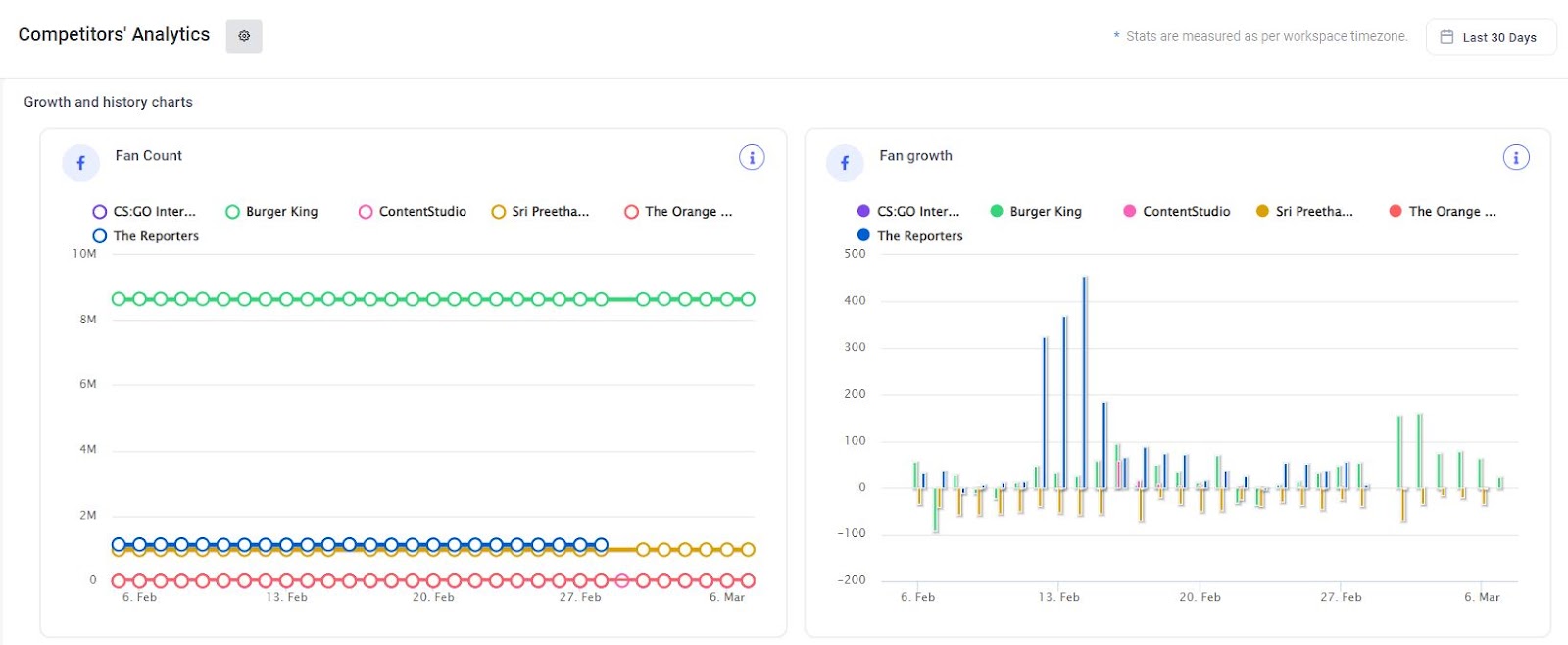Click Facebook icon beside Fan Count
The width and height of the screenshot is (1568, 645).
coord(80,163)
